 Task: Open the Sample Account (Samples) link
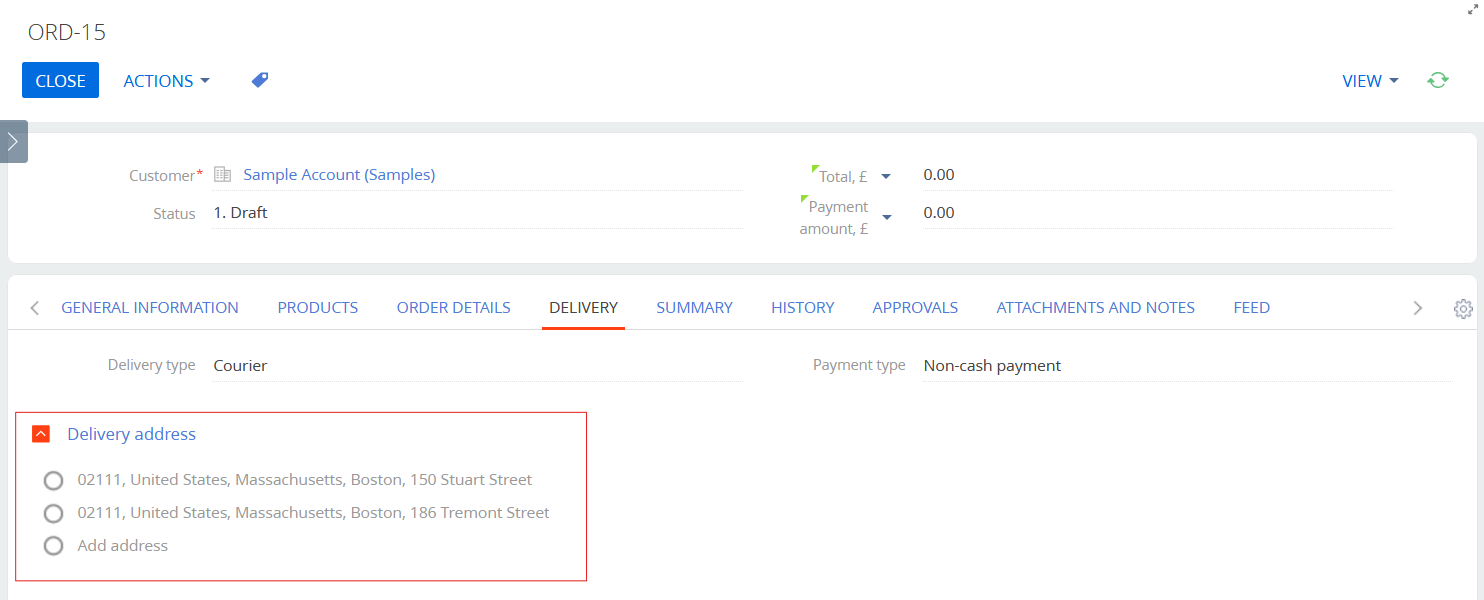tap(339, 175)
